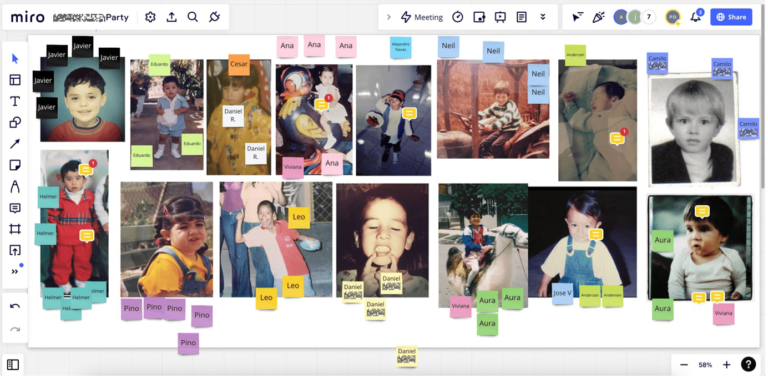Viewport: 768px width, 378px height.
Task: Collapse meeting toolbar with chevron arrow
Action: pos(389,17)
